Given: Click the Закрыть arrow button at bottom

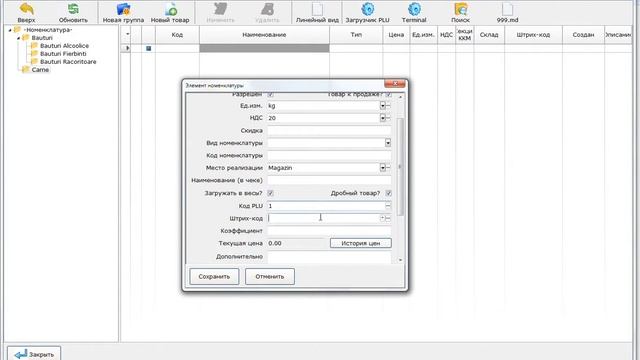Looking at the screenshot, I should pyautogui.click(x=34, y=354).
